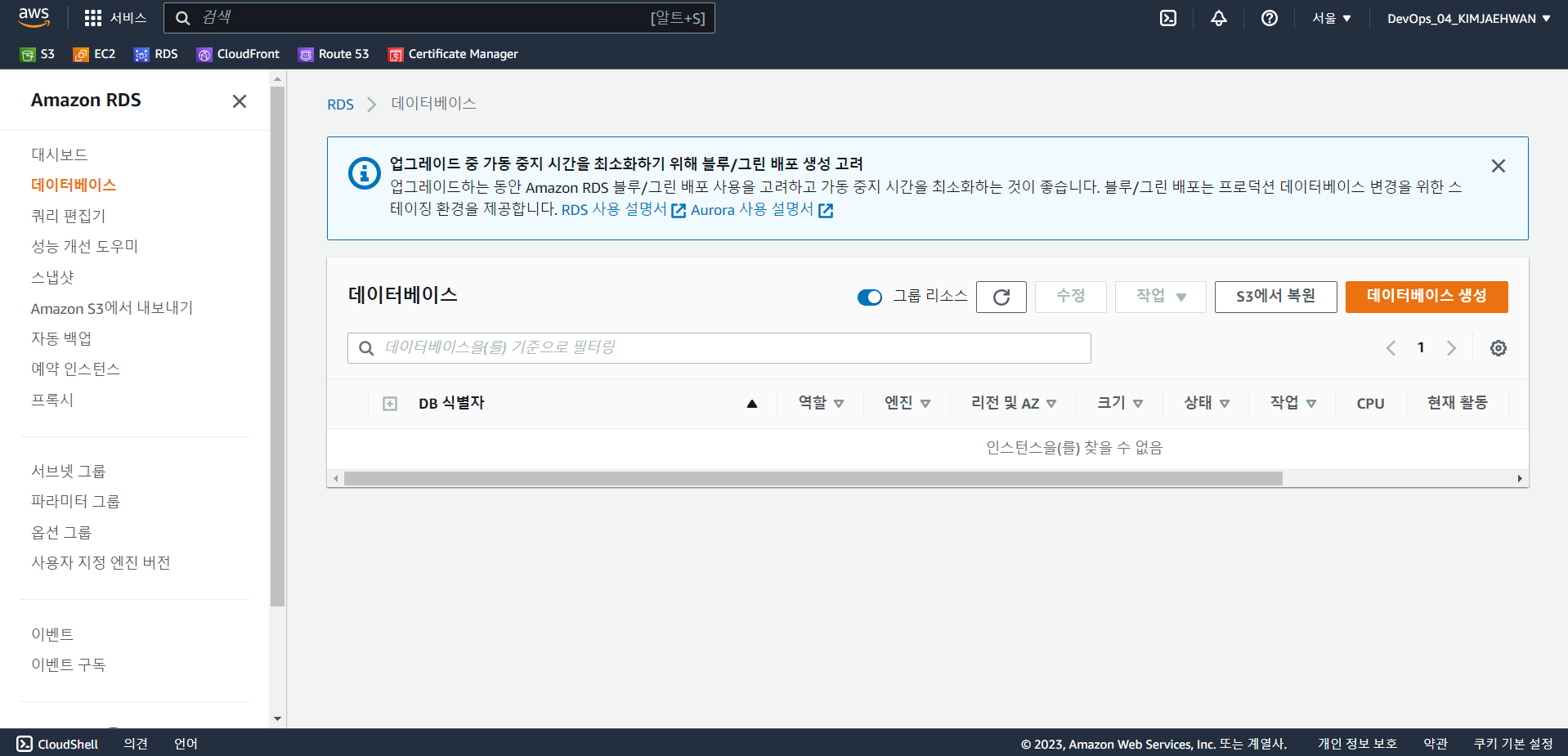1568x756 pixels.
Task: Refresh the databases list
Action: [1001, 297]
